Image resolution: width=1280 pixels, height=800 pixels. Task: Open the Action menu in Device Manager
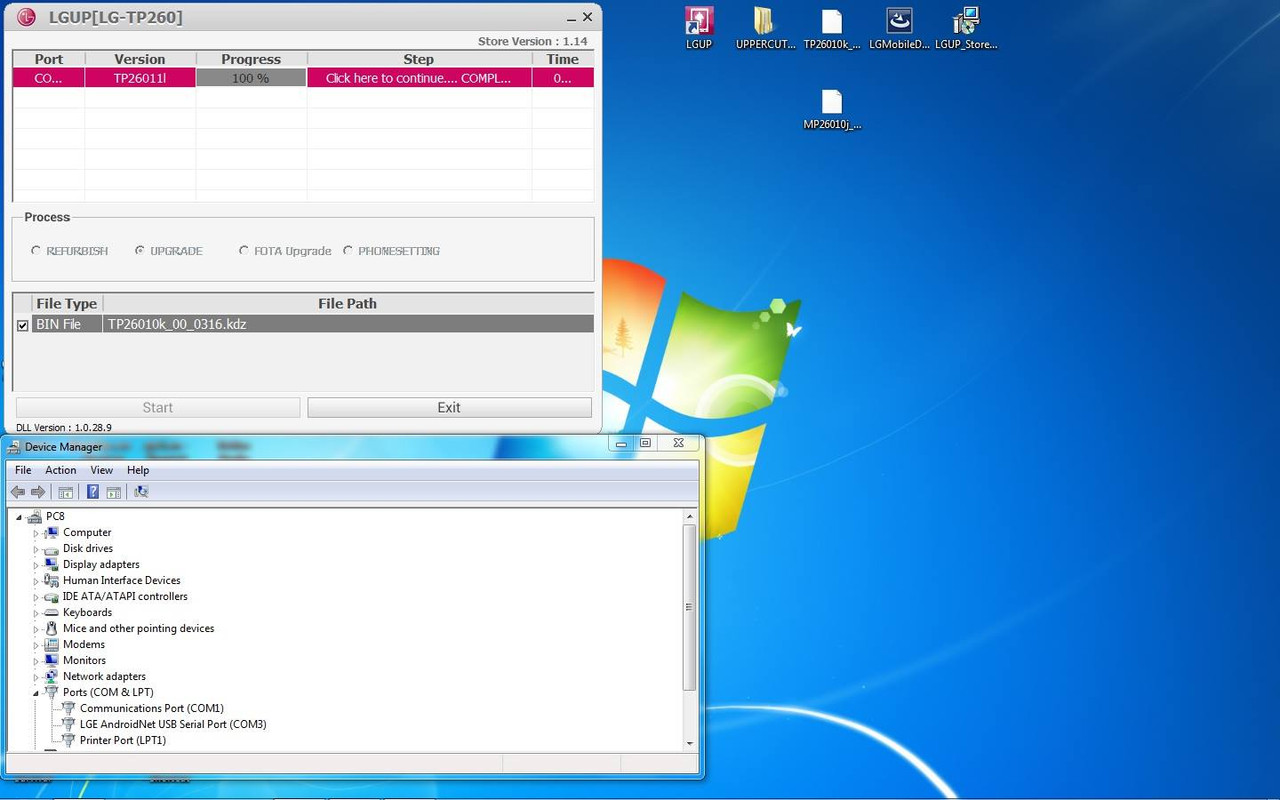point(60,470)
